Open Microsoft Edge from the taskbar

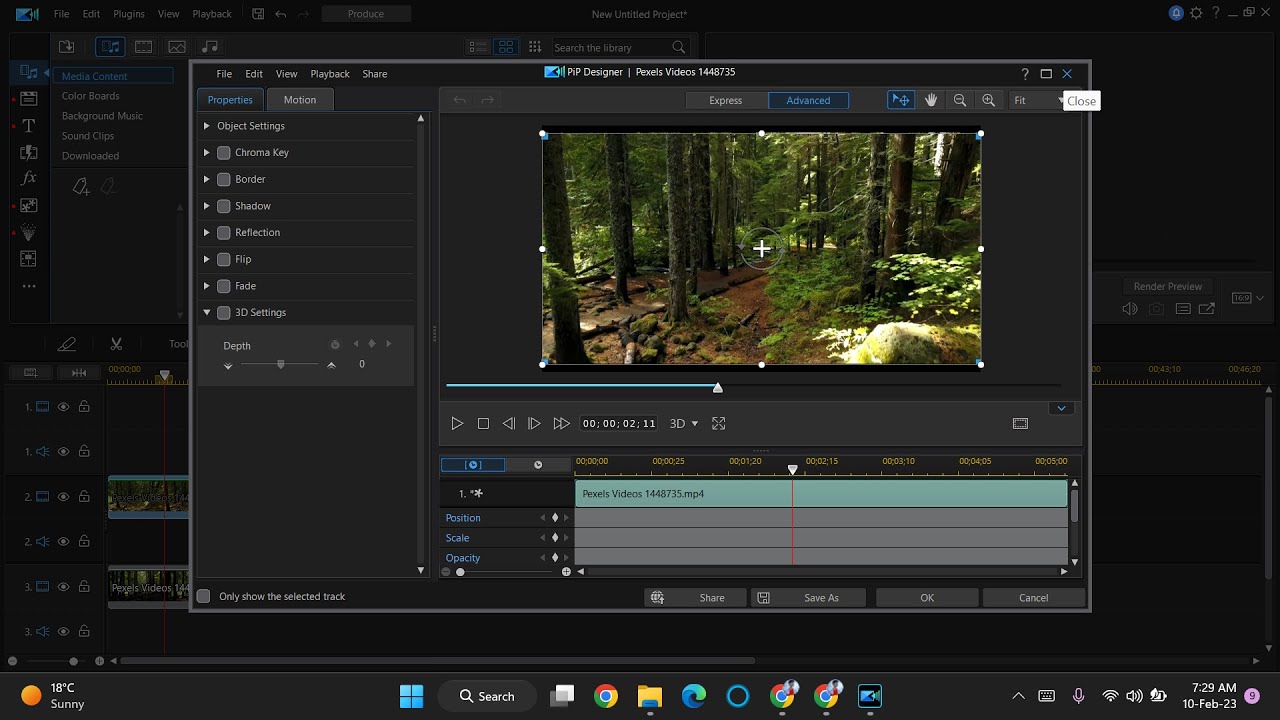694,696
